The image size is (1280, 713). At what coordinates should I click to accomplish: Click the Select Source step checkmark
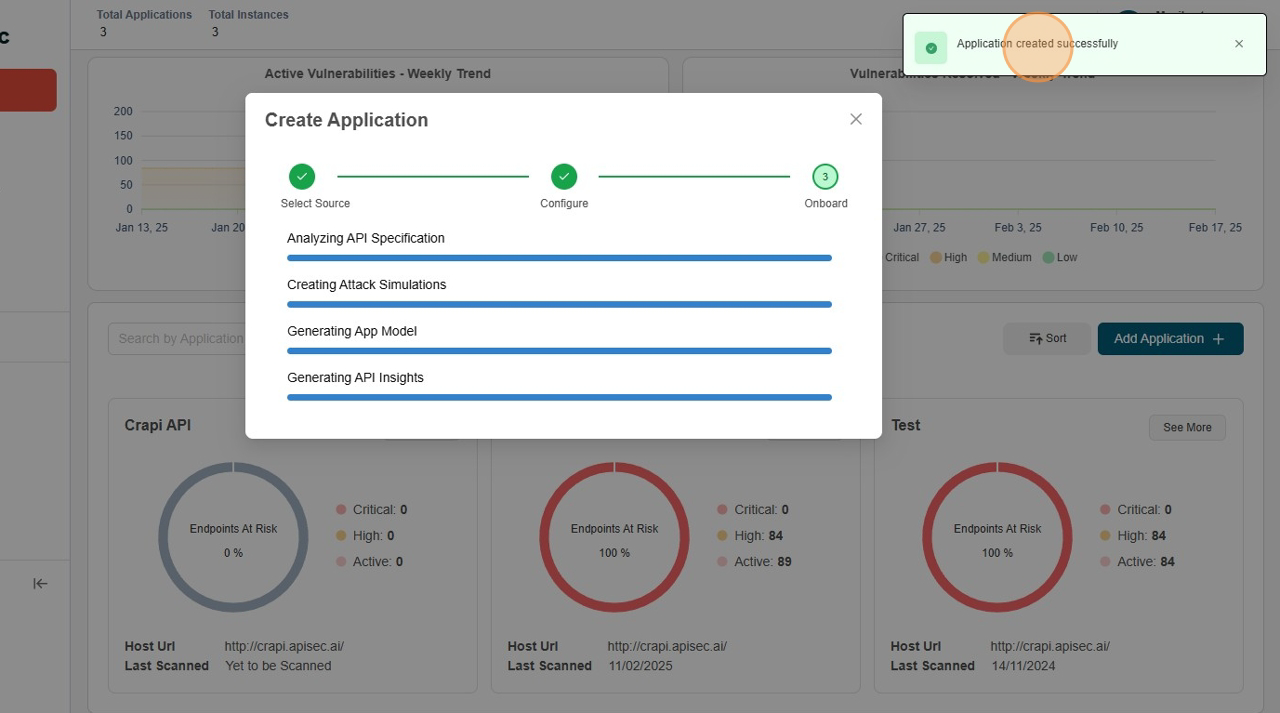302,177
